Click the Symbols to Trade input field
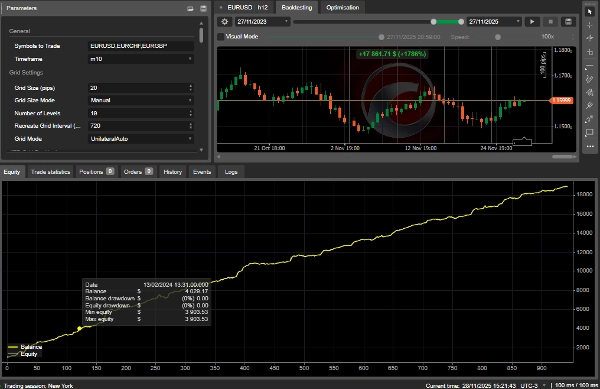Viewport: 600px width, 389px height. click(141, 46)
